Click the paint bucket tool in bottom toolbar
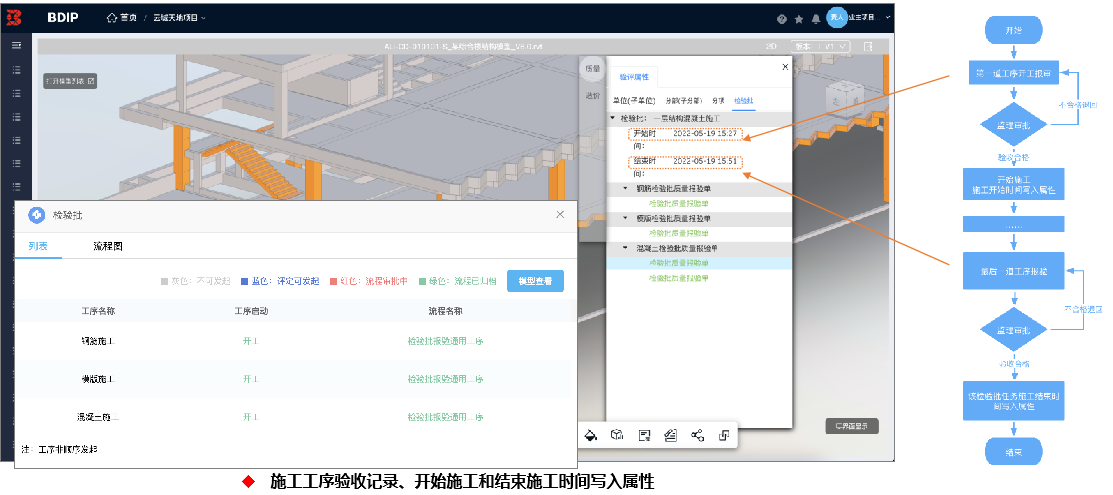Viewport: 1113px width, 495px height. coord(591,435)
